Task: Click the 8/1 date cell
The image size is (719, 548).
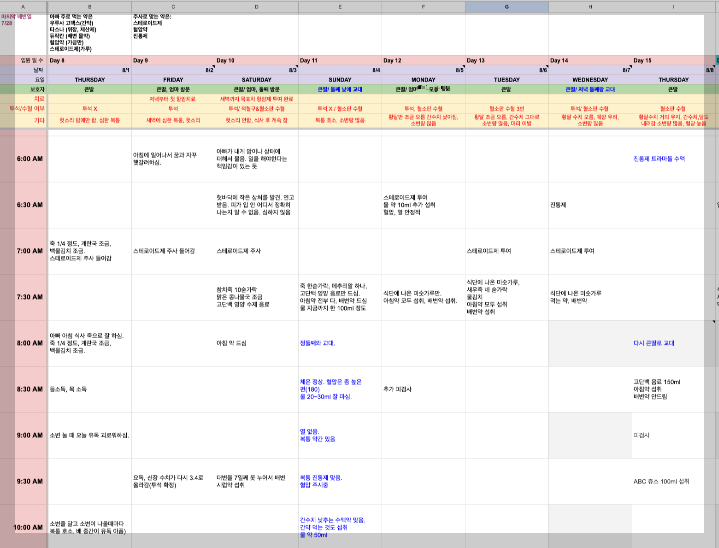Action: 89,70
